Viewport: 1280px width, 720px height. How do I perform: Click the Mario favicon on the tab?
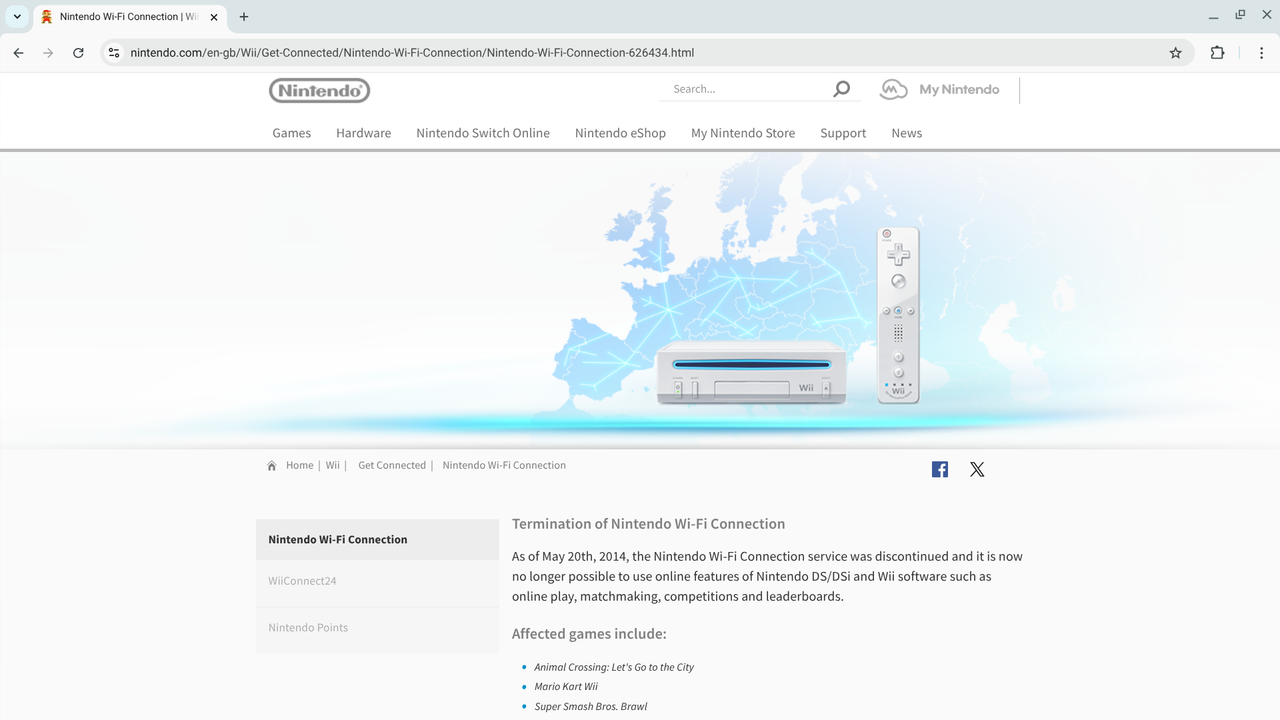[x=47, y=17]
